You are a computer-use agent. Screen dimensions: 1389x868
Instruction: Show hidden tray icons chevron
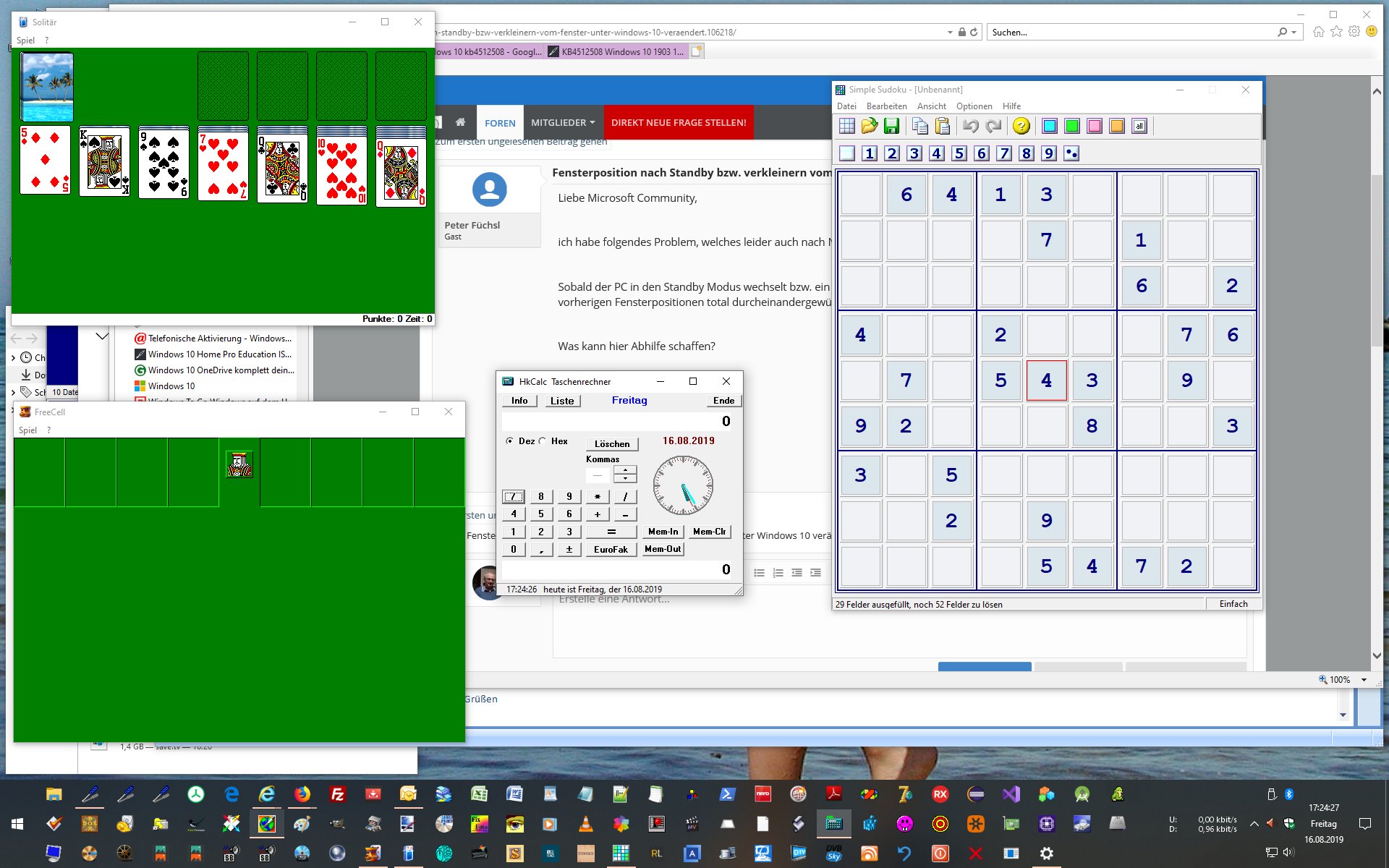pos(1254,824)
